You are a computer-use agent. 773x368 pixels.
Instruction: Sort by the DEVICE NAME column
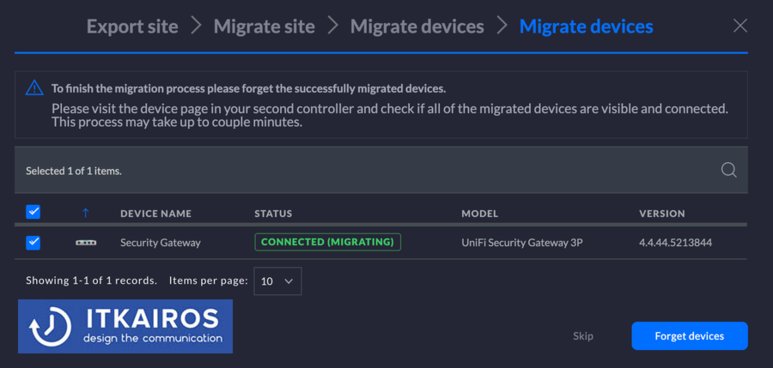coord(156,214)
